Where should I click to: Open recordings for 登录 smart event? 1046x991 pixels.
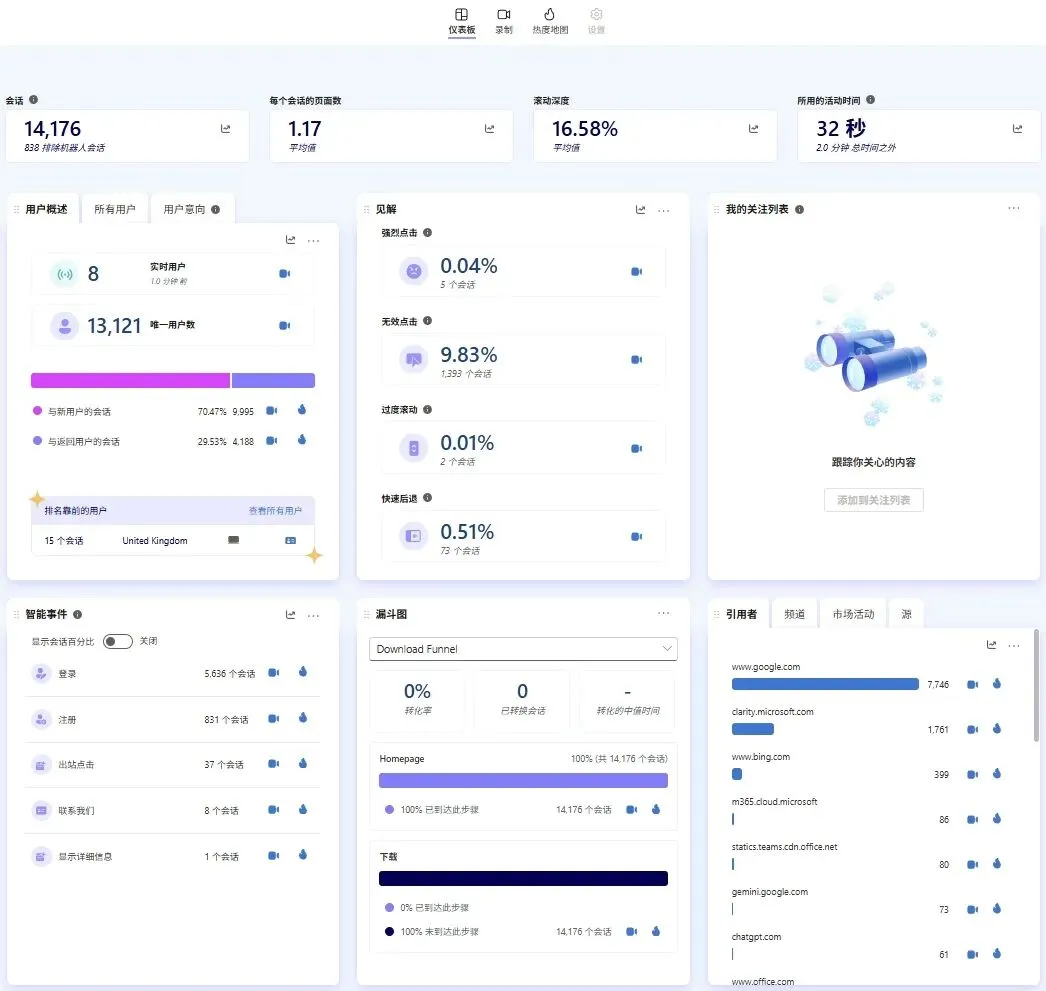tap(274, 672)
